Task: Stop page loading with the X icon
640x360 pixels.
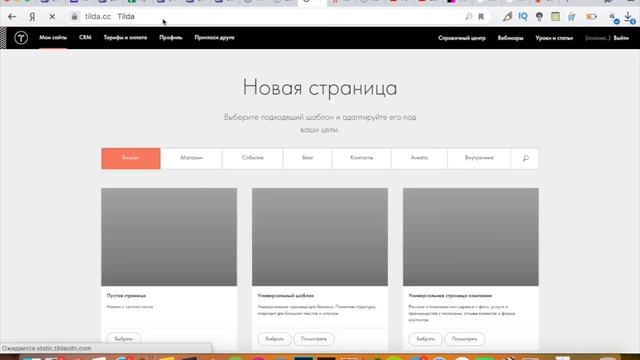Action: tap(52, 17)
